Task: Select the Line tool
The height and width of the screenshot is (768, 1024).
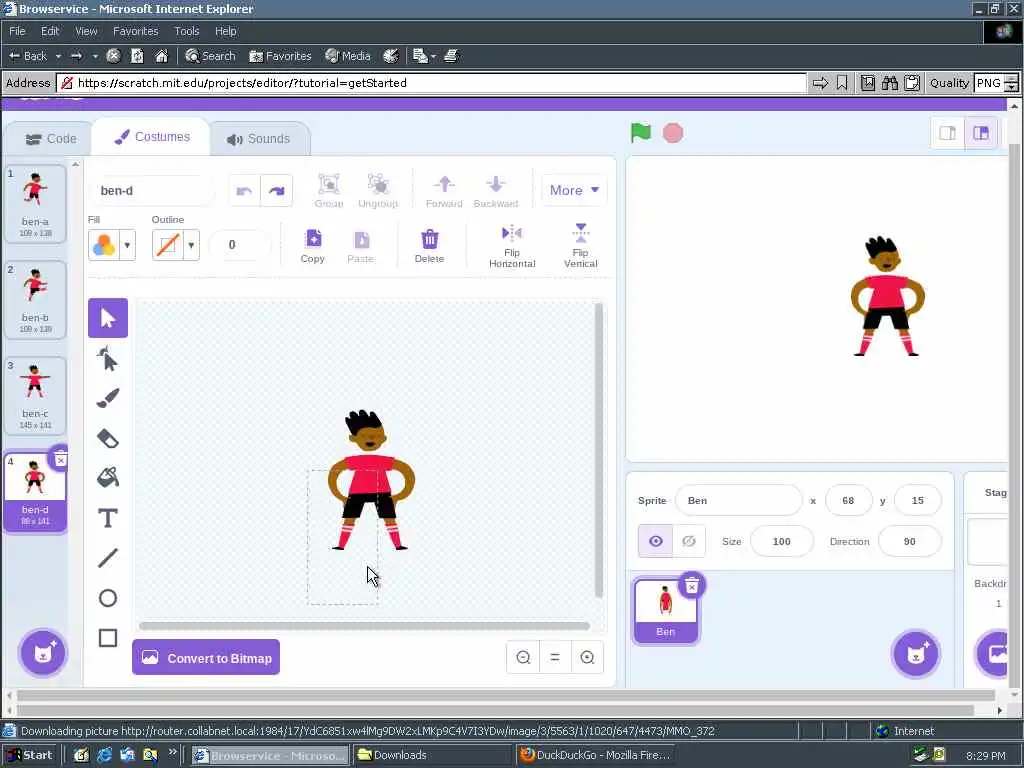Action: click(108, 558)
